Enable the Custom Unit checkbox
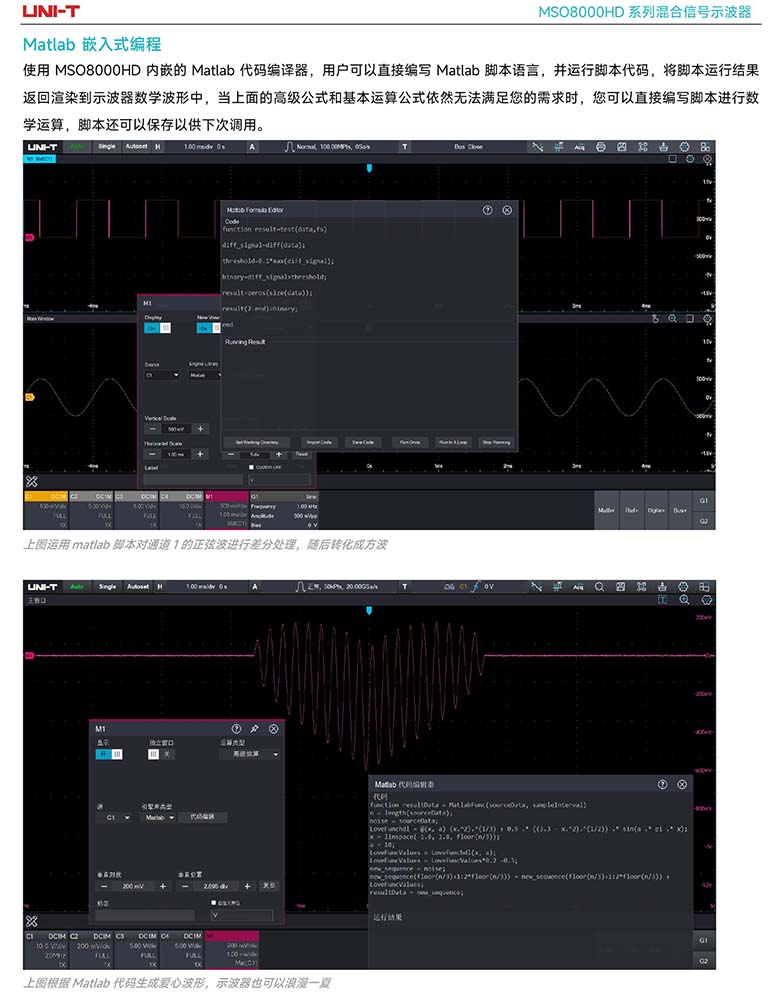This screenshot has width=780, height=1007. point(251,467)
